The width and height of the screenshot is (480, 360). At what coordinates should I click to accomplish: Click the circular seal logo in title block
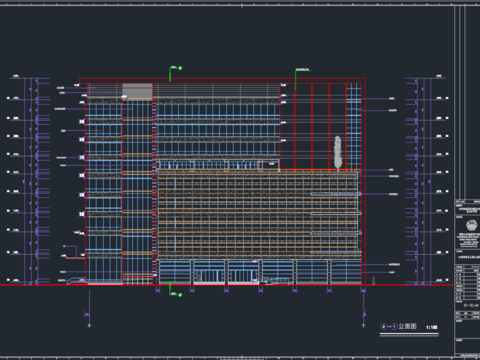point(472,226)
